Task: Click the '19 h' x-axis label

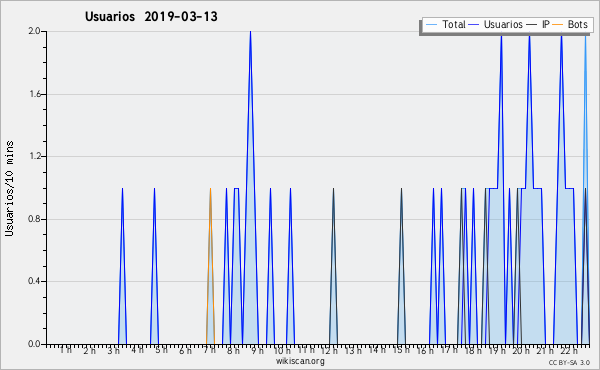Action: point(497,350)
